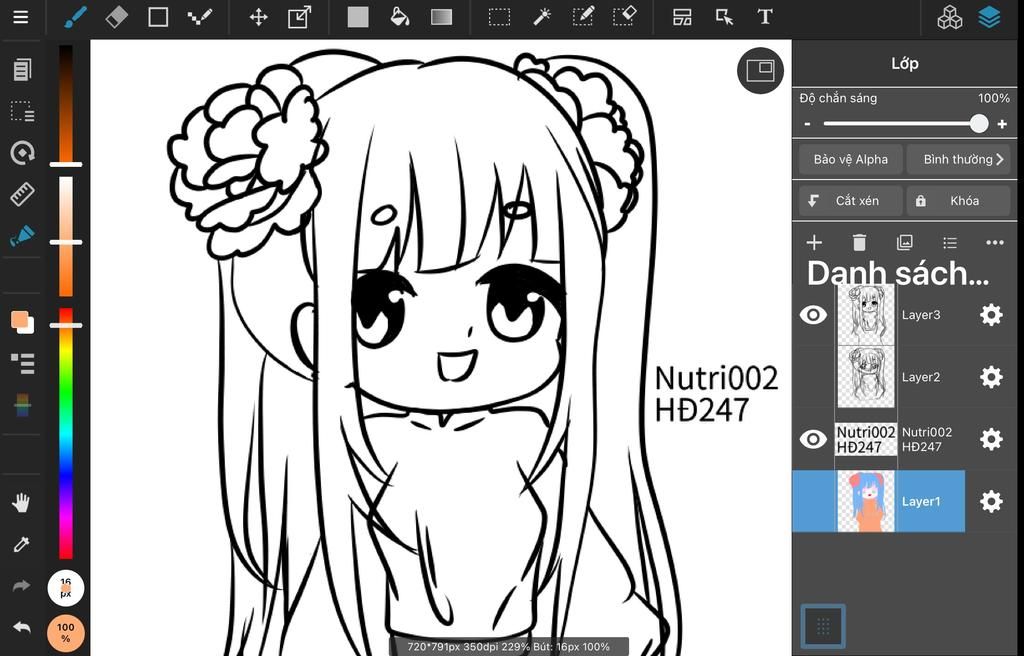
Task: Select the Eyedropper tool
Action: point(22,544)
